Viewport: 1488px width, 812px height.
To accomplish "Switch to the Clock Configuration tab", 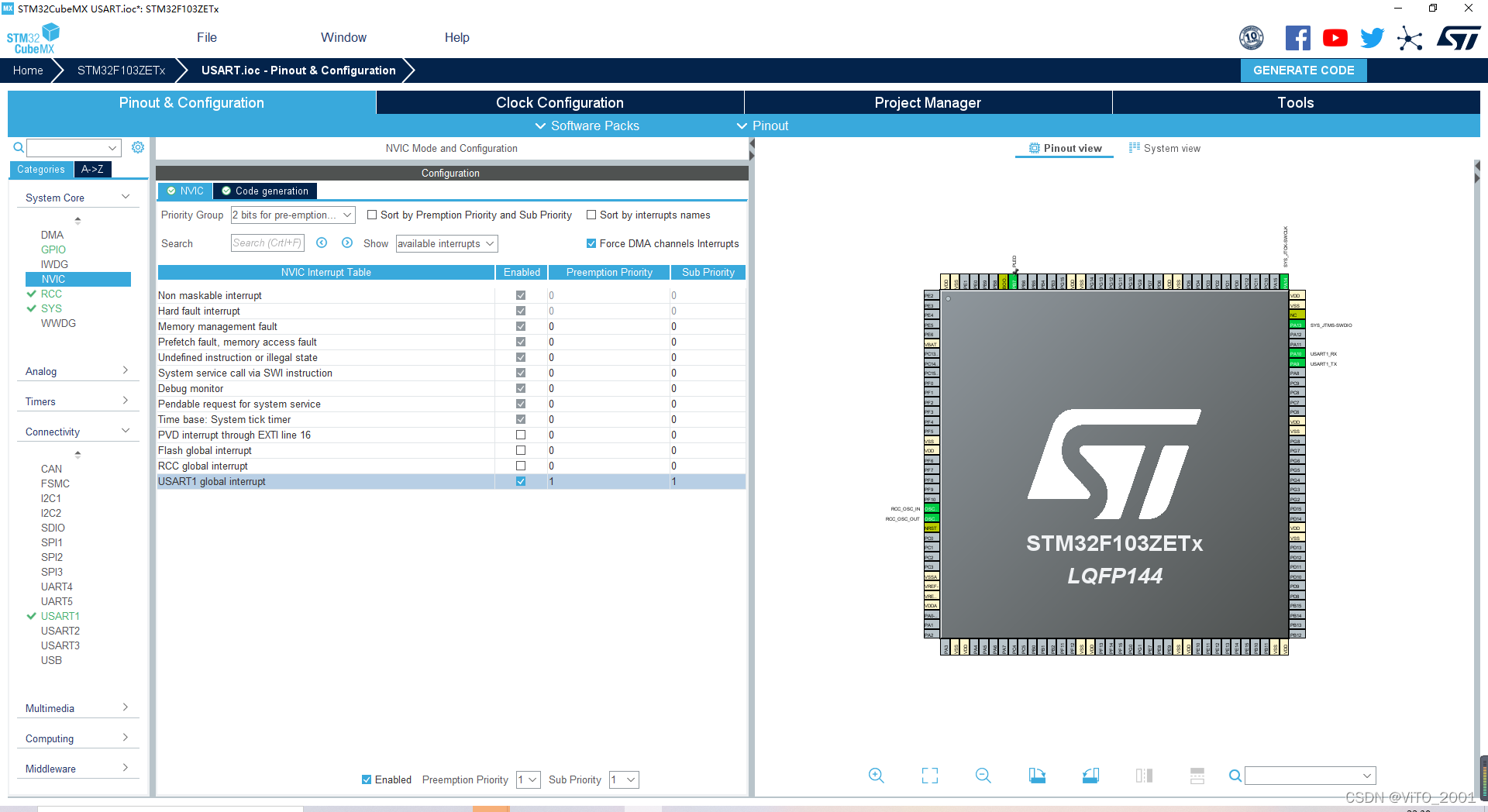I will 560,102.
